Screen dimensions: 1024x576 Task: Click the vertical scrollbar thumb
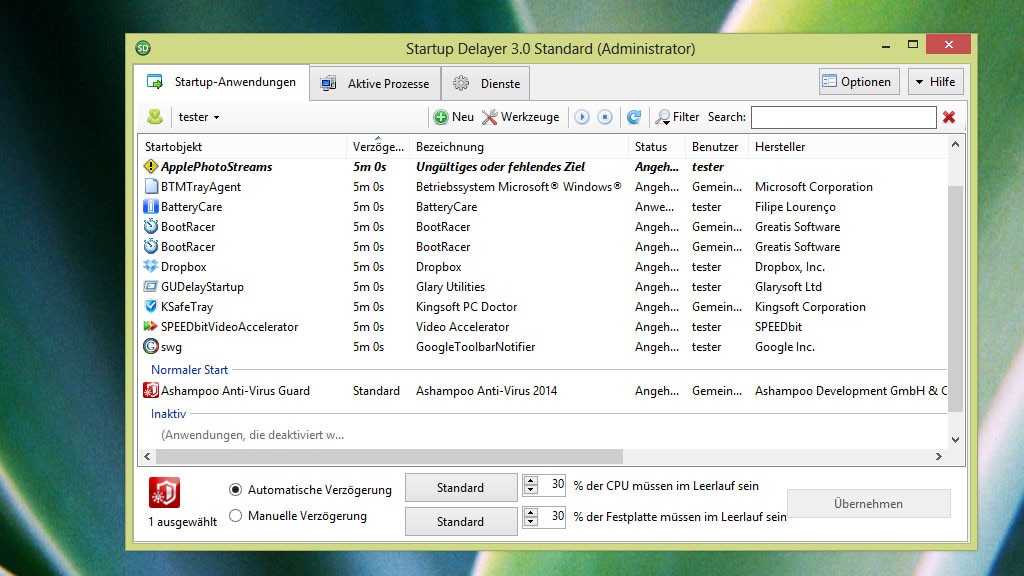(955, 298)
